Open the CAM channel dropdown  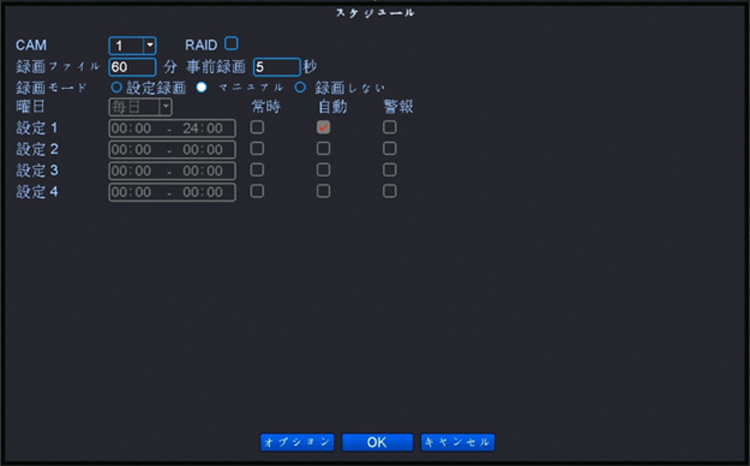132,45
